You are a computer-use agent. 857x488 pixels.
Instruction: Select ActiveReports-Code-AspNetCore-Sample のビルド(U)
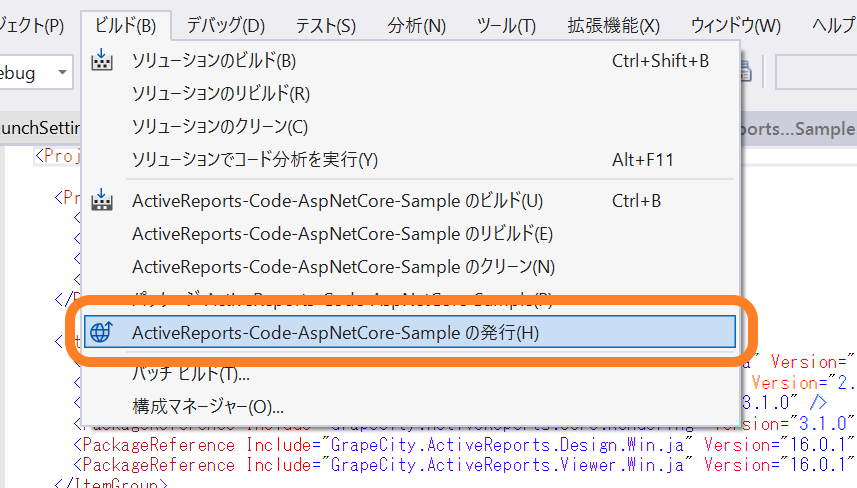pyautogui.click(x=410, y=201)
